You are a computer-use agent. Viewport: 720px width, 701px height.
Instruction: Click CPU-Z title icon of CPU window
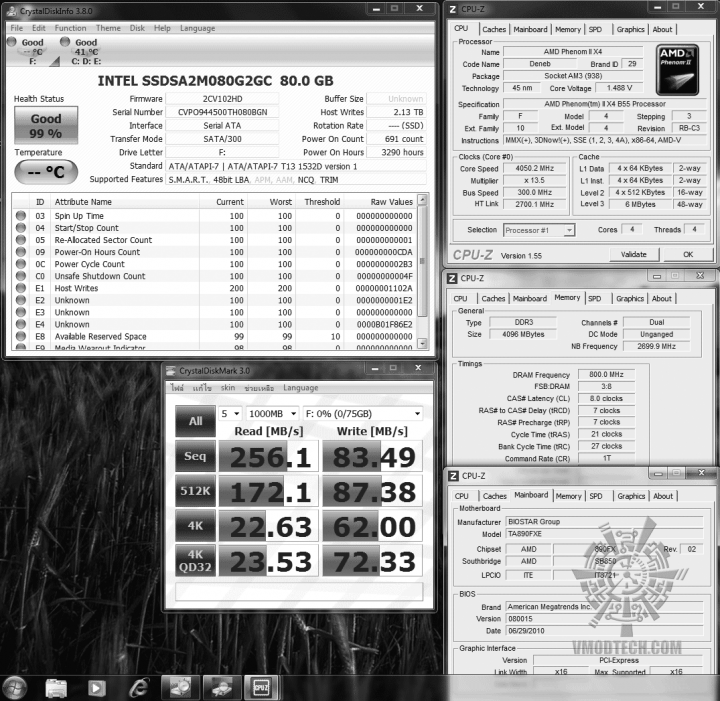click(453, 9)
